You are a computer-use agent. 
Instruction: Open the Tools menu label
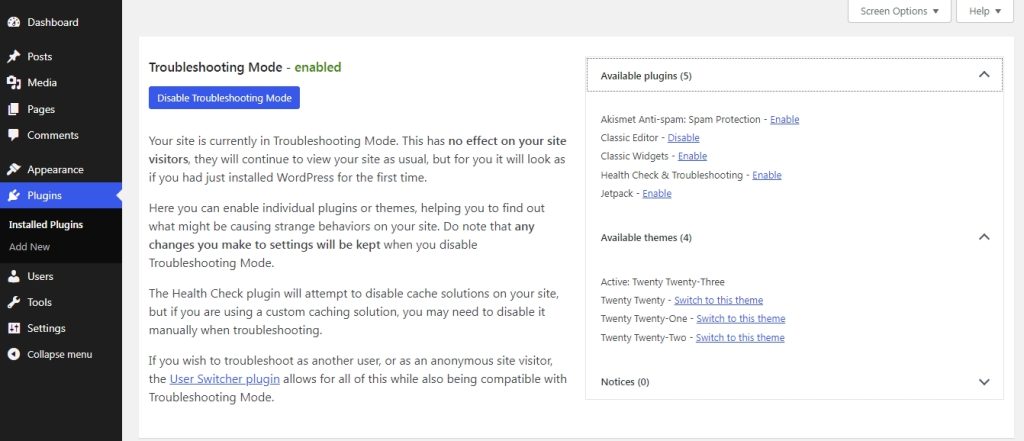(x=39, y=302)
